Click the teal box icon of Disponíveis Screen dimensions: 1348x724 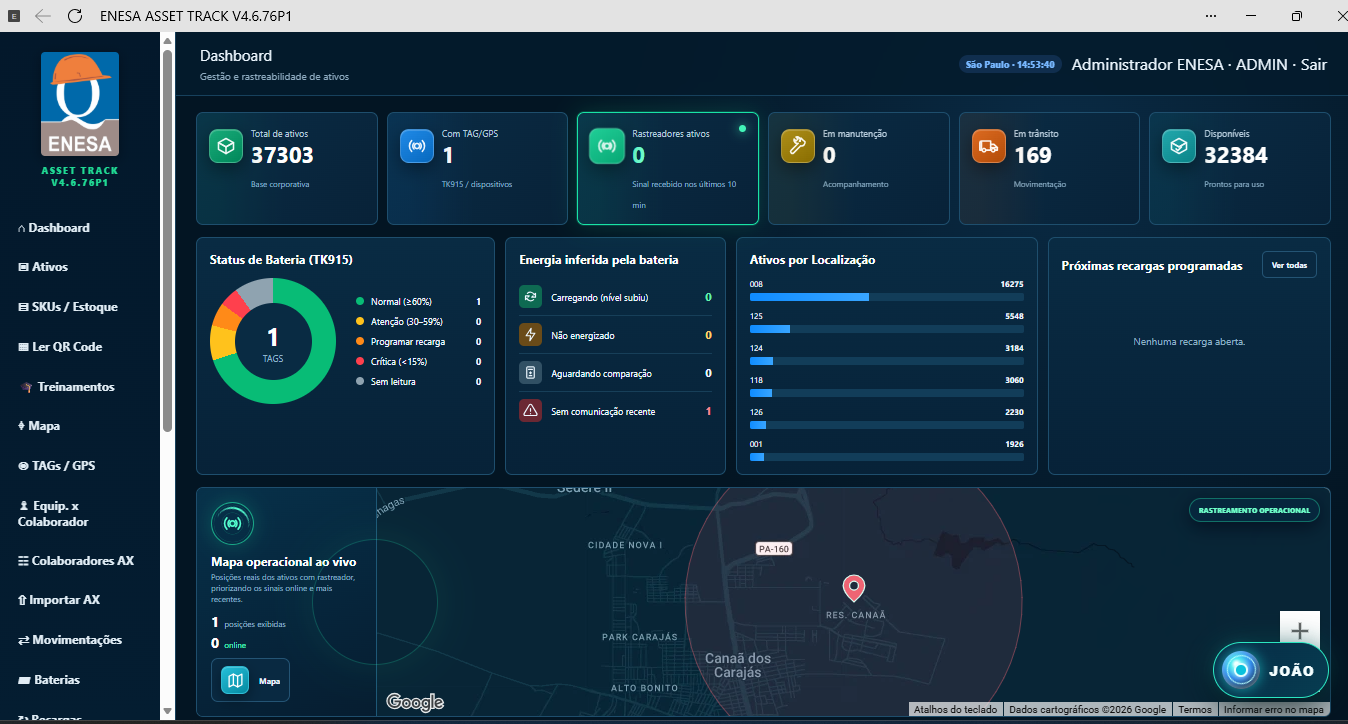[1179, 146]
